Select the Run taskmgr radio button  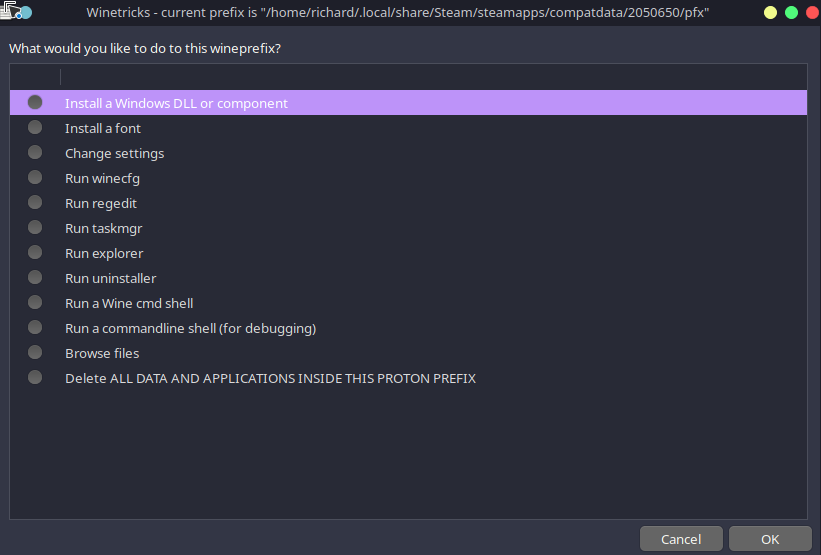(x=35, y=228)
